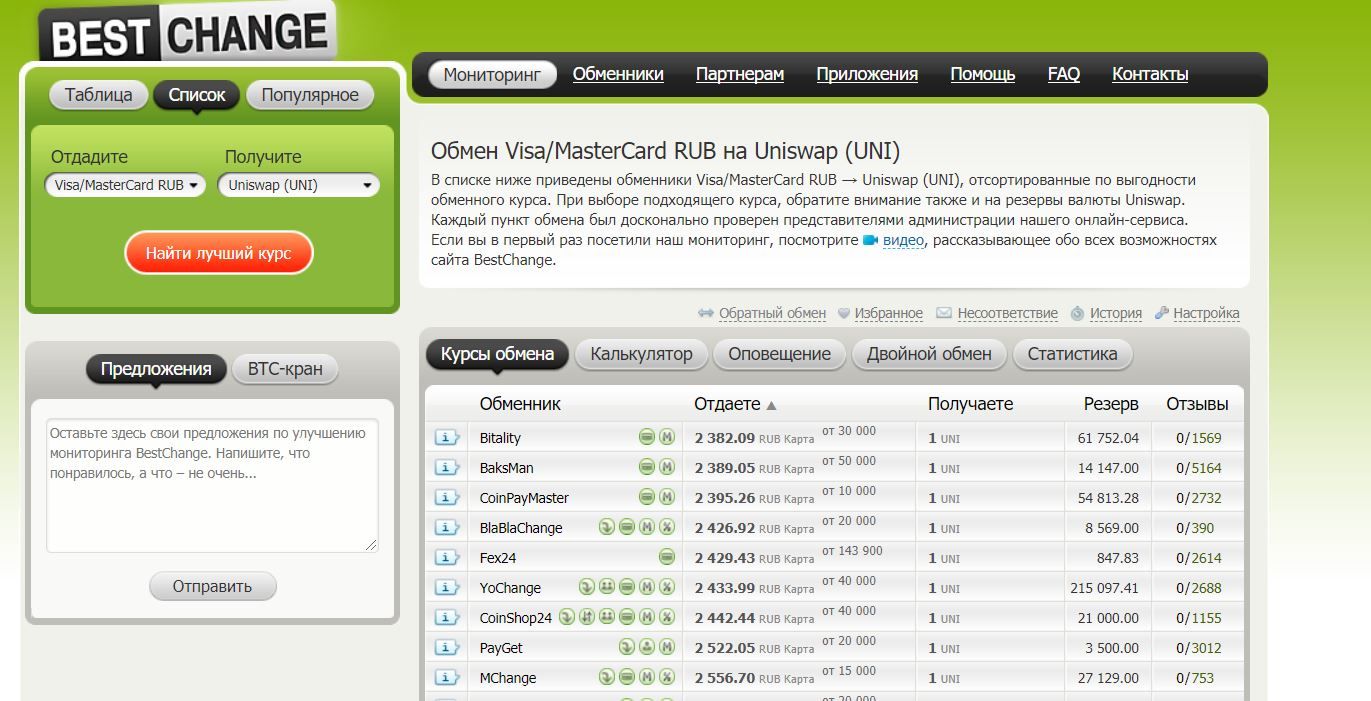Viewport: 1371px width, 701px height.
Task: Focus the suggestions text area
Action: 212,485
